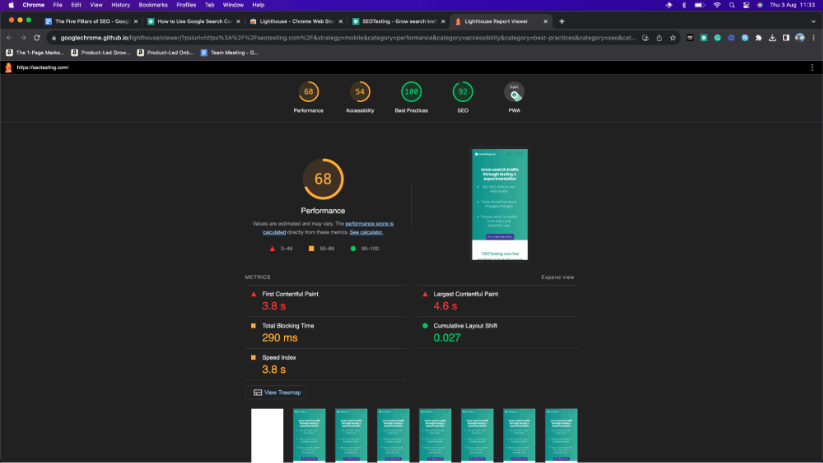Toggle the side panel icon
823x463 pixels.
(x=786, y=38)
